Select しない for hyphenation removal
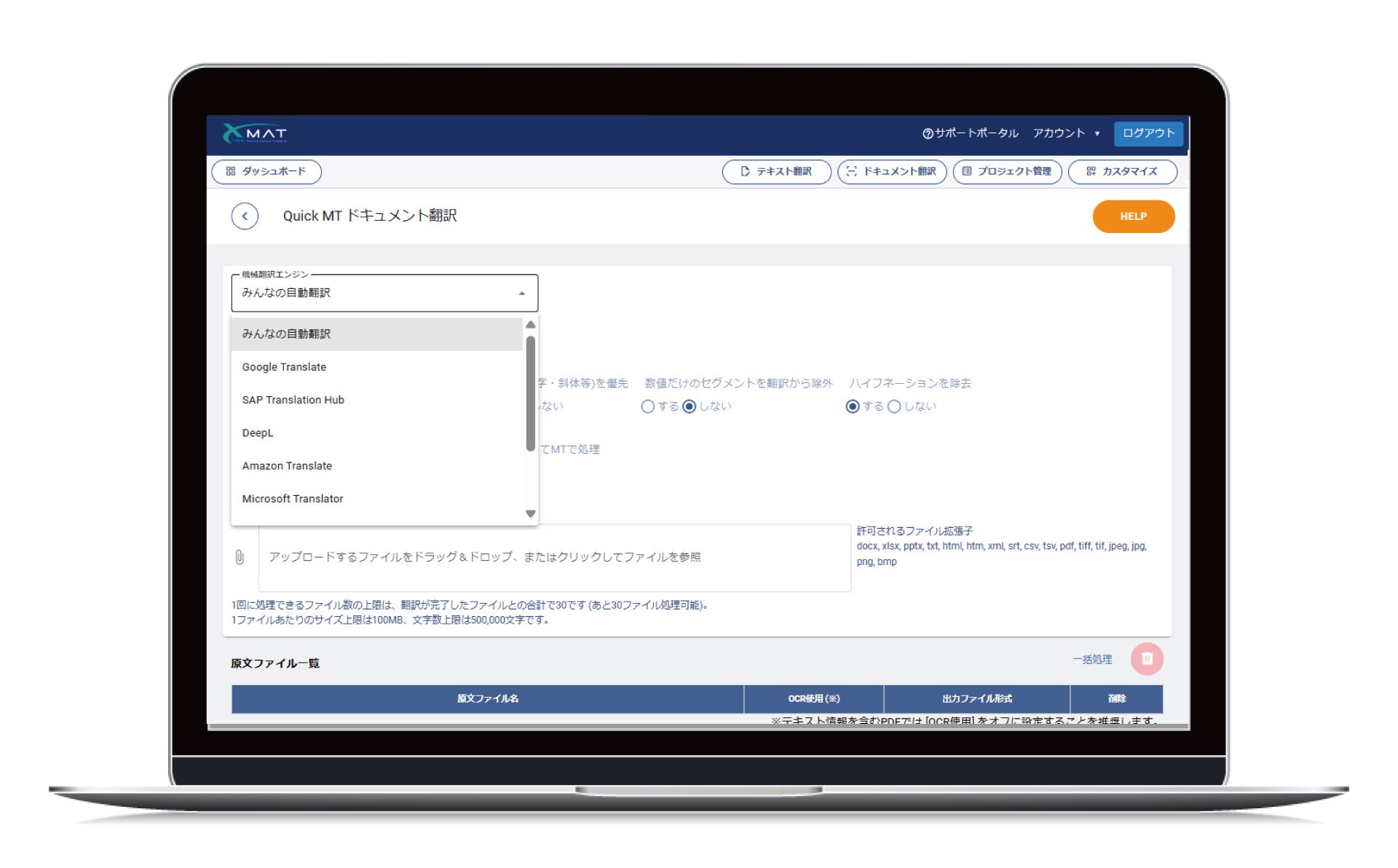1398x868 pixels. pyautogui.click(x=894, y=407)
